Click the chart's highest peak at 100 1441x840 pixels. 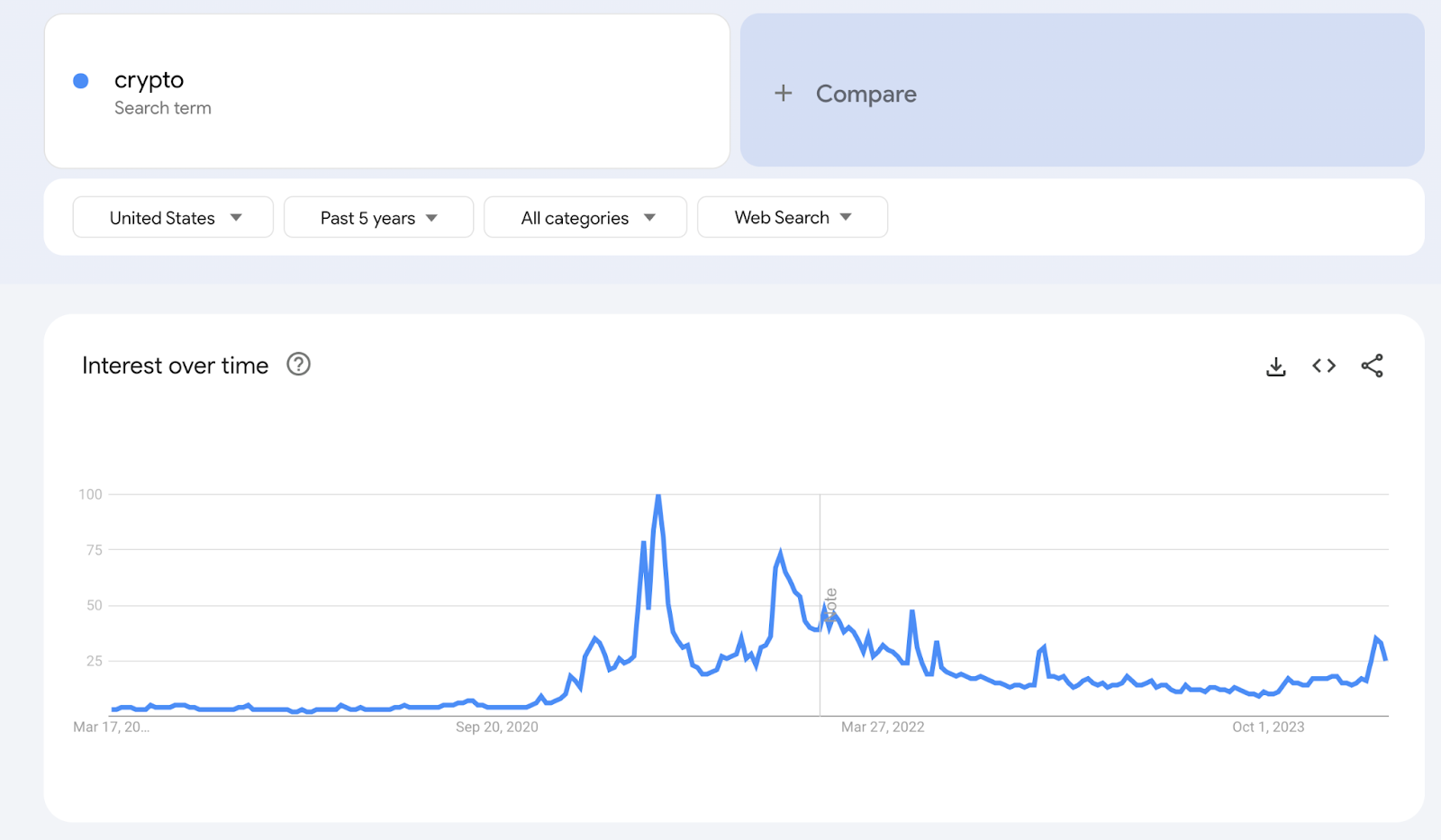click(658, 496)
